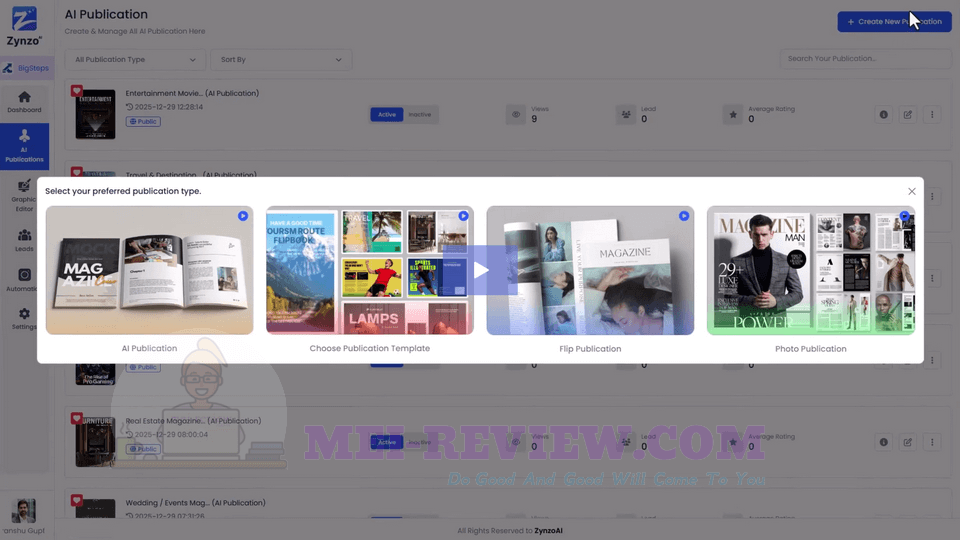The image size is (960, 540).
Task: Click the Real Estate Magazine heart icon
Action: pos(77,418)
